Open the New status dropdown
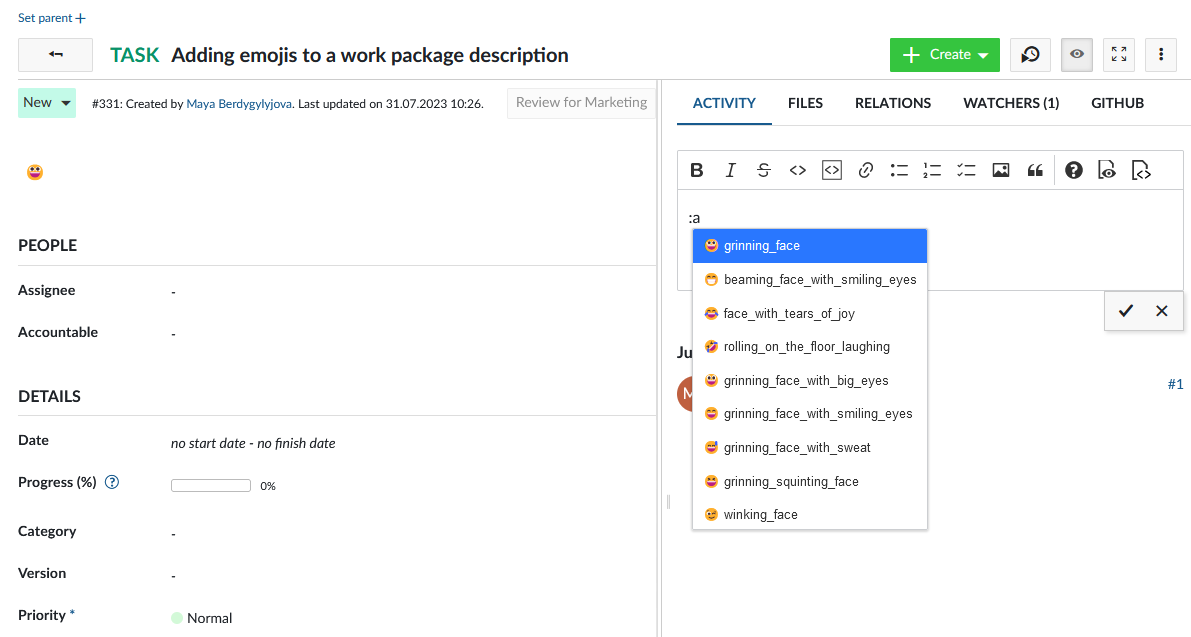 pos(47,103)
